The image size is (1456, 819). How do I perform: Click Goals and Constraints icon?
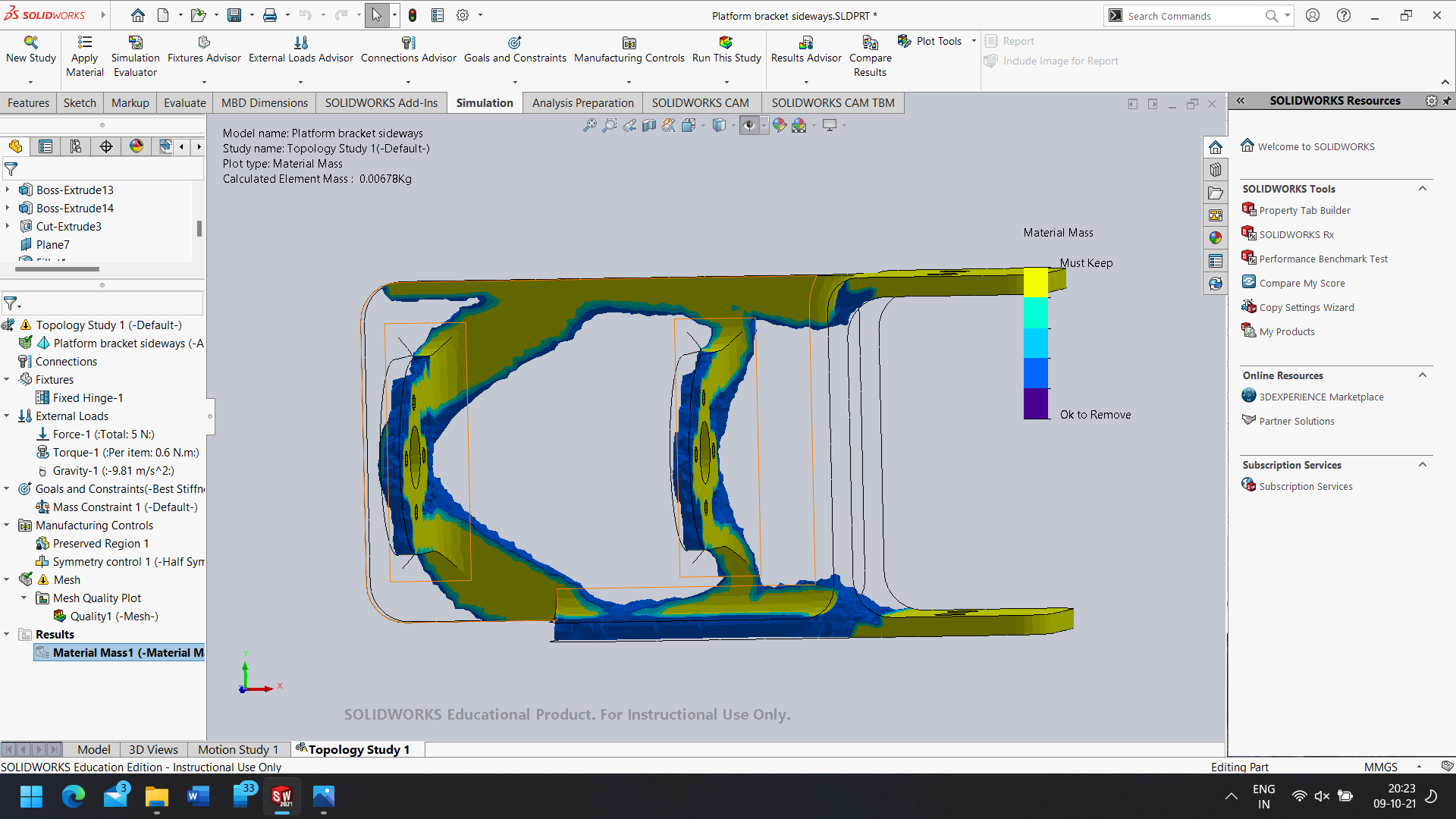click(515, 42)
